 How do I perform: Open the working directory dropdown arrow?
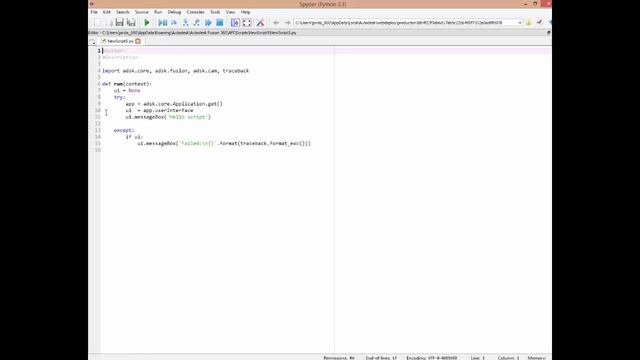click(520, 23)
